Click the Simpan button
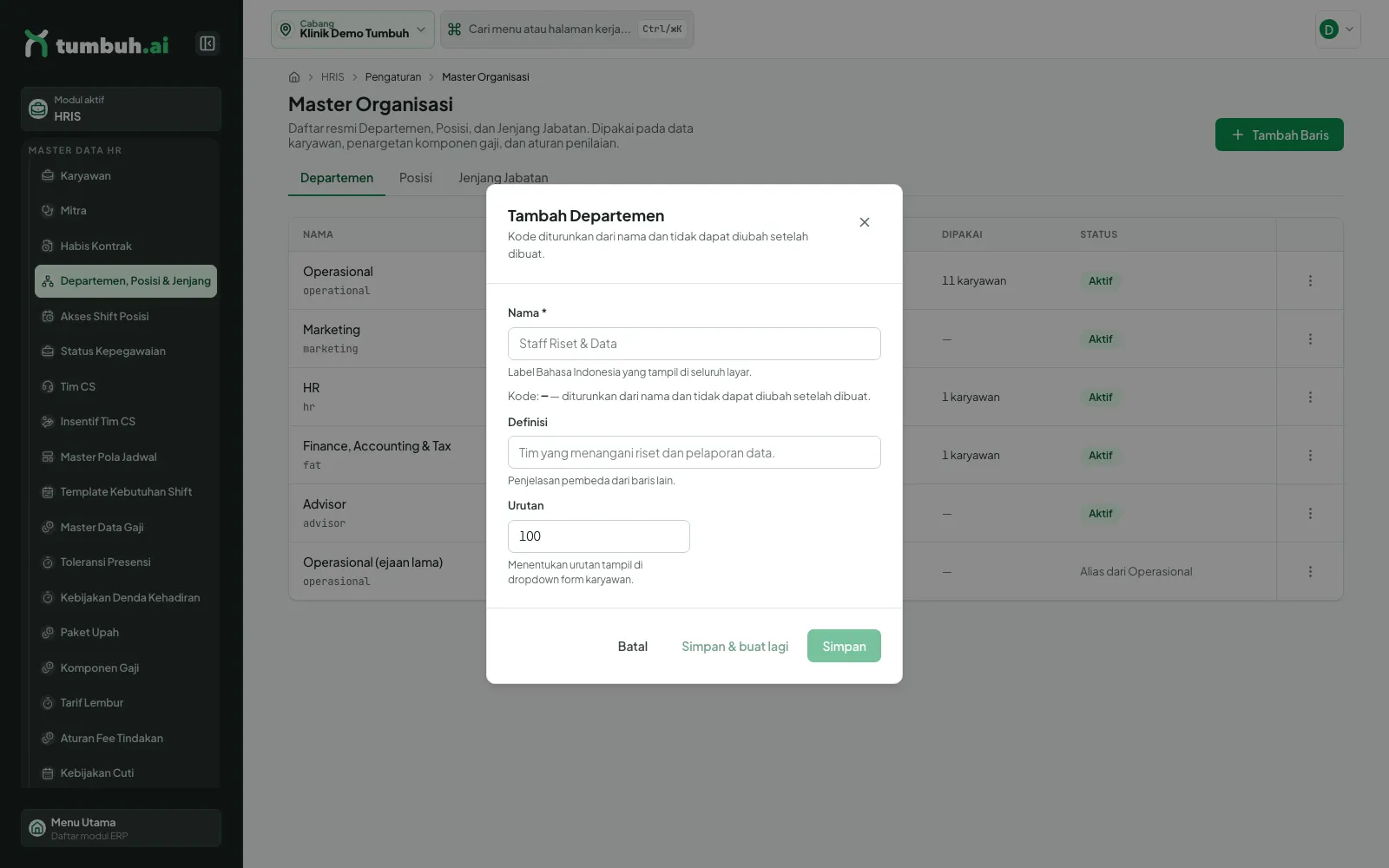 844,646
